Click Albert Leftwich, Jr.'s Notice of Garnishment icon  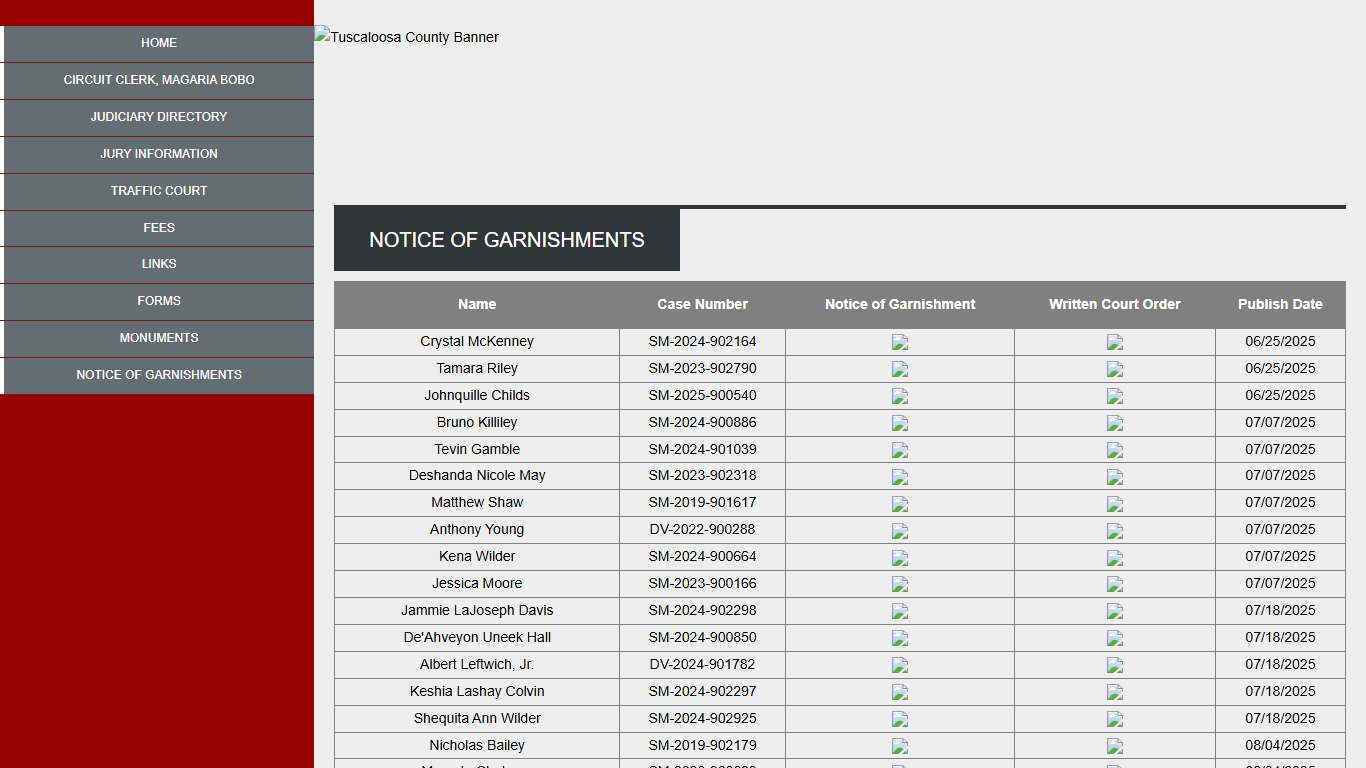click(x=900, y=666)
